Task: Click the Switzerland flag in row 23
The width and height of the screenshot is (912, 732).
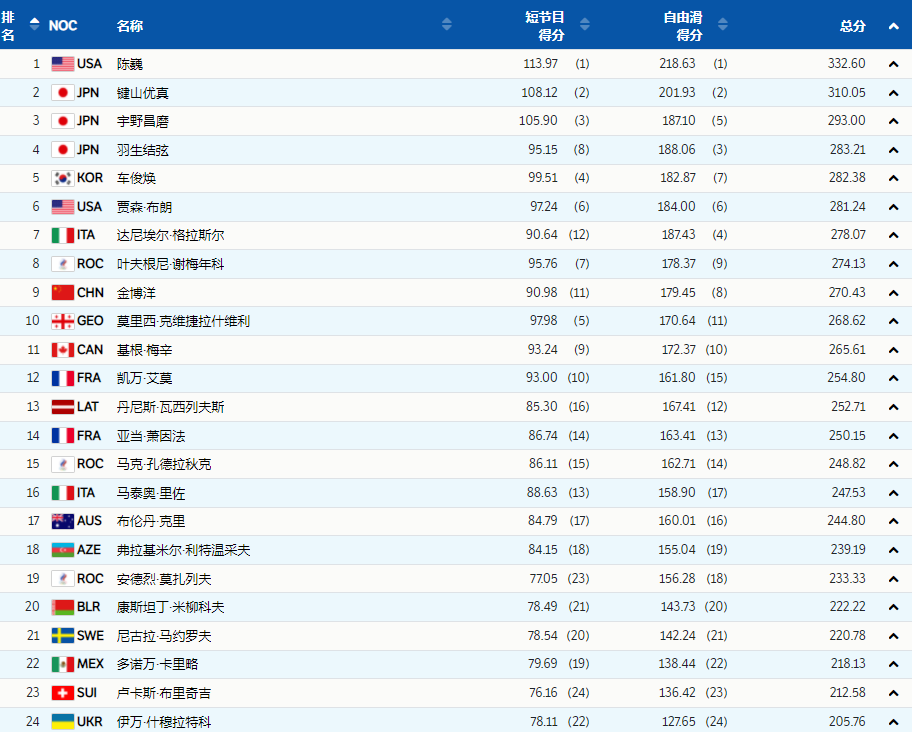Action: point(61,692)
